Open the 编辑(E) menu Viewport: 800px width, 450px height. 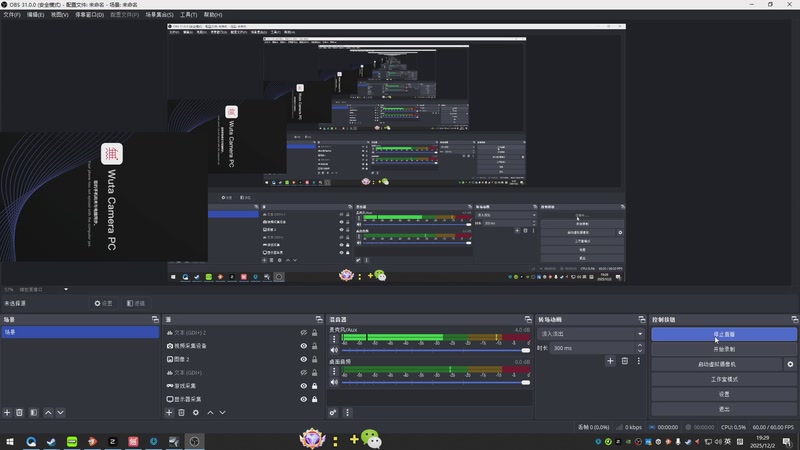click(35, 15)
